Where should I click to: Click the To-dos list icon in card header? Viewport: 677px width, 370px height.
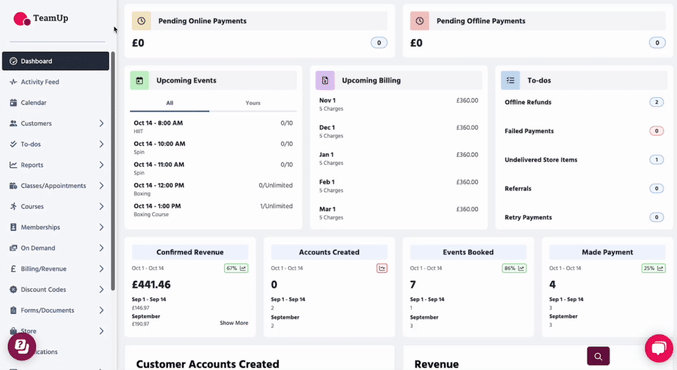coord(510,81)
